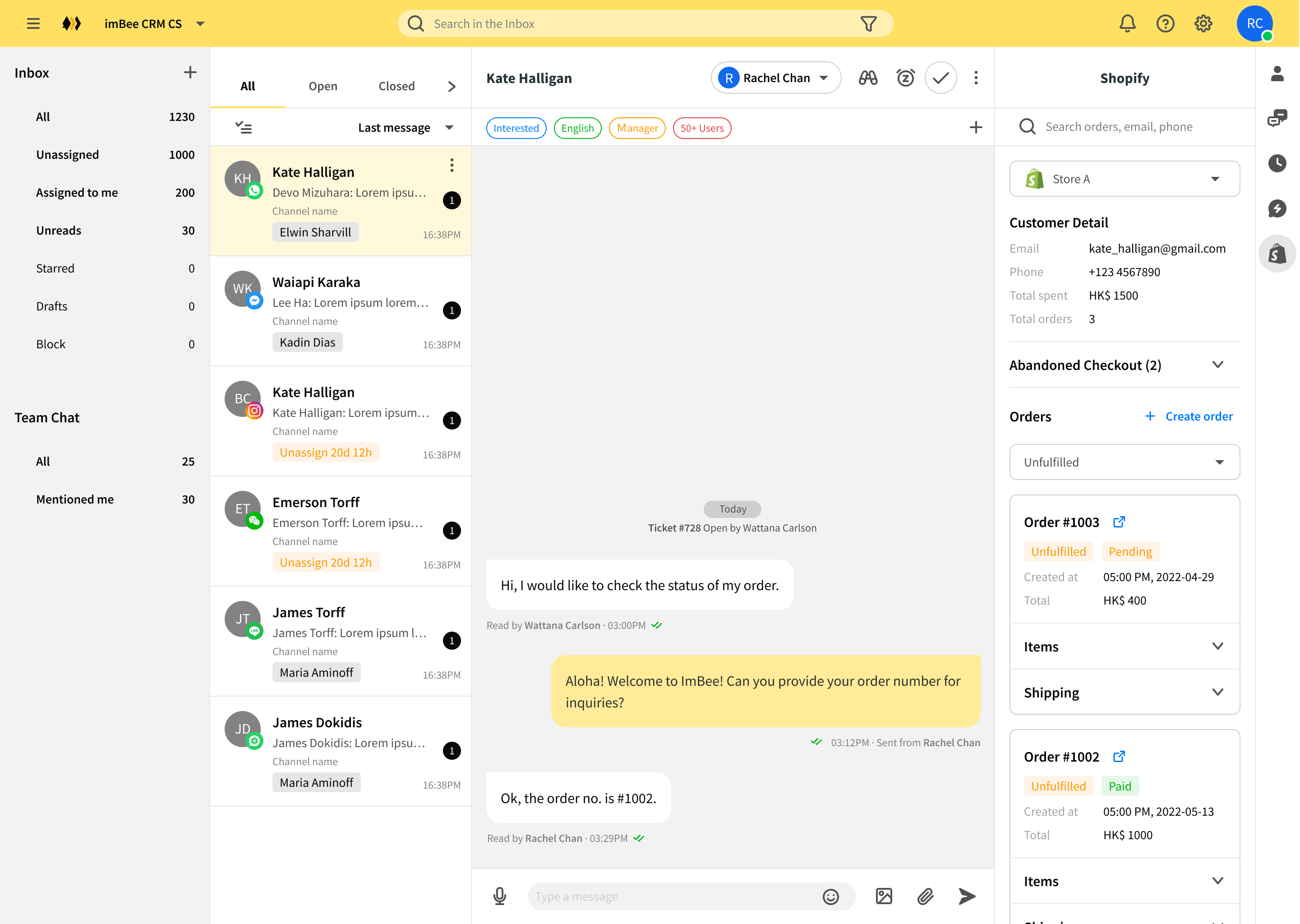1300x924 pixels.
Task: Mark conversation resolved with checkmark button
Action: pyautogui.click(x=940, y=78)
